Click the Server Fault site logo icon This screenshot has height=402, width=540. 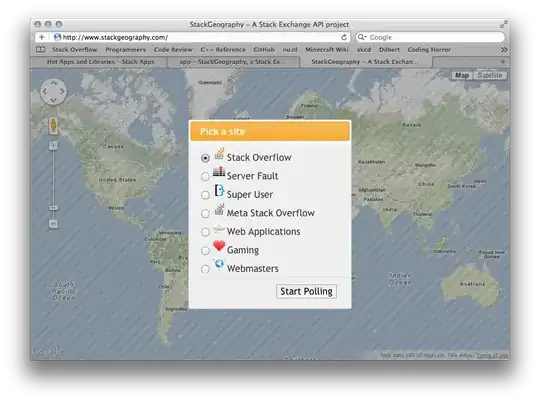pyautogui.click(x=219, y=171)
